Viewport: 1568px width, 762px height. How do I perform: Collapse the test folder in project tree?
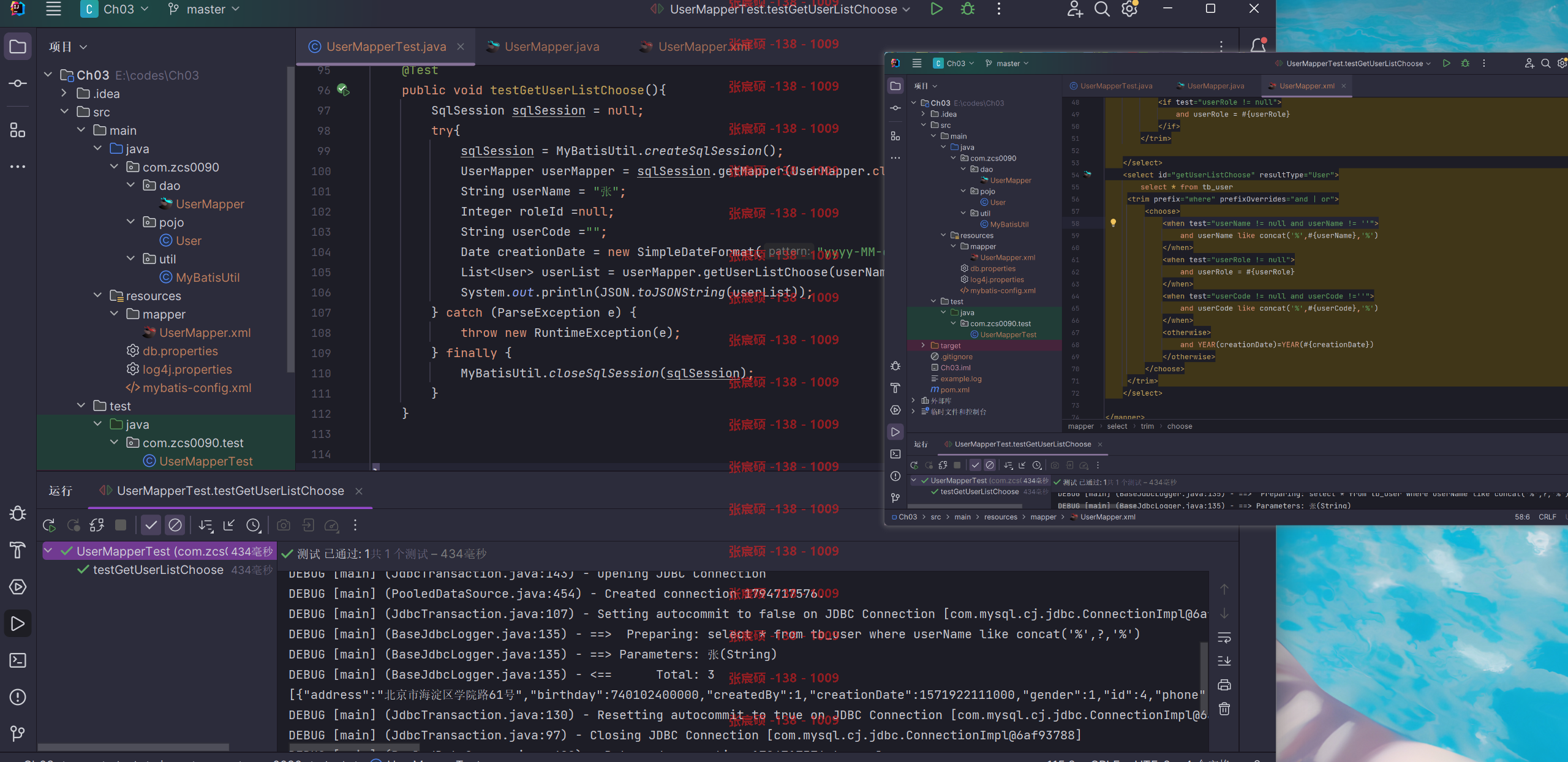81,406
